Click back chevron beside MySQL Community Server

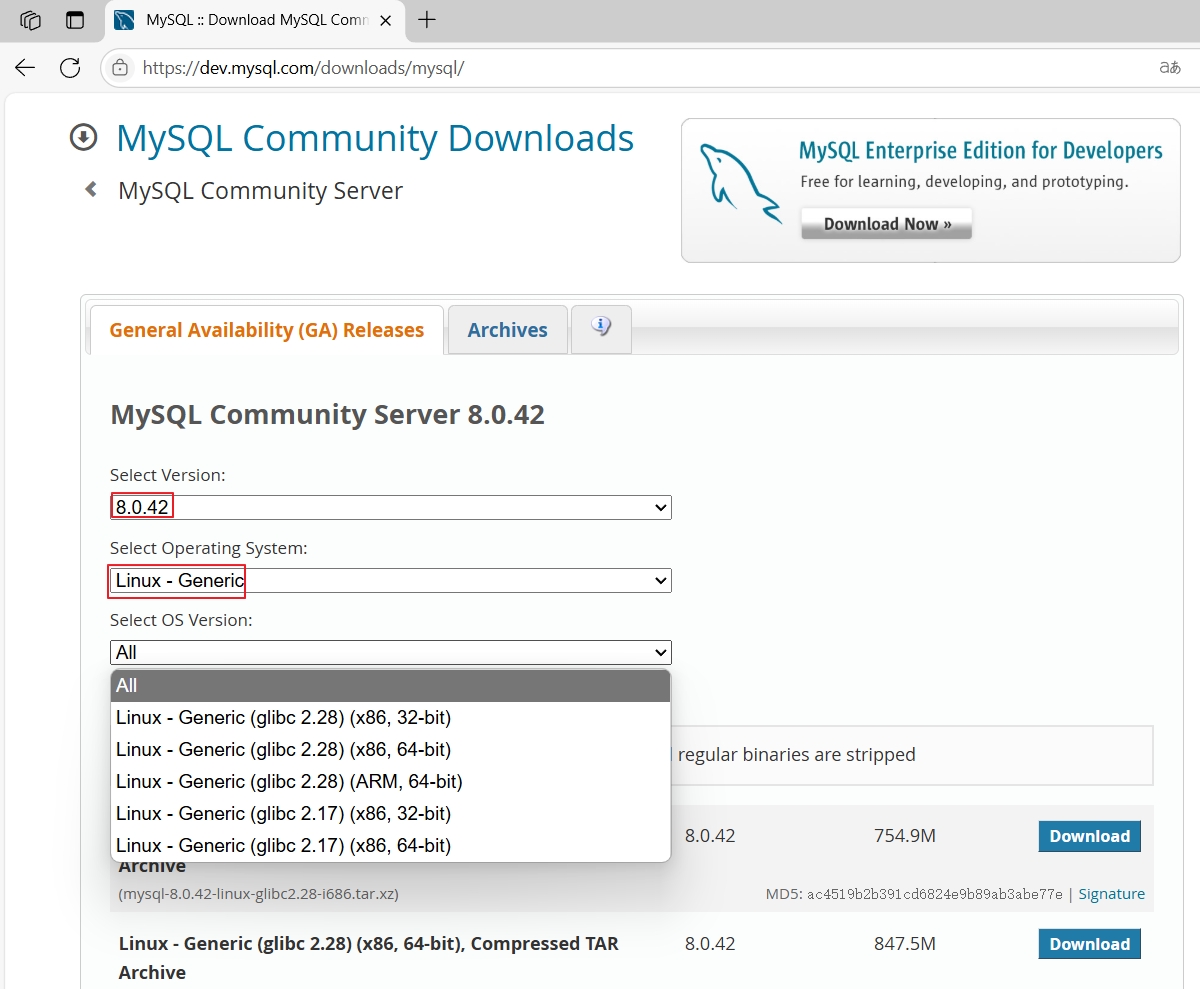[x=91, y=189]
